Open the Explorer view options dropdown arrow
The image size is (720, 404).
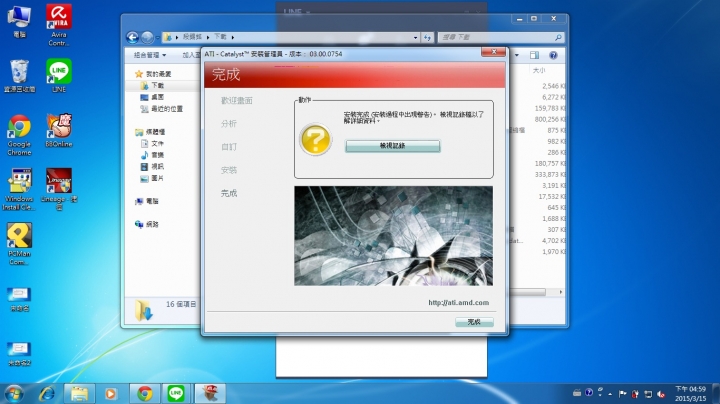517,55
